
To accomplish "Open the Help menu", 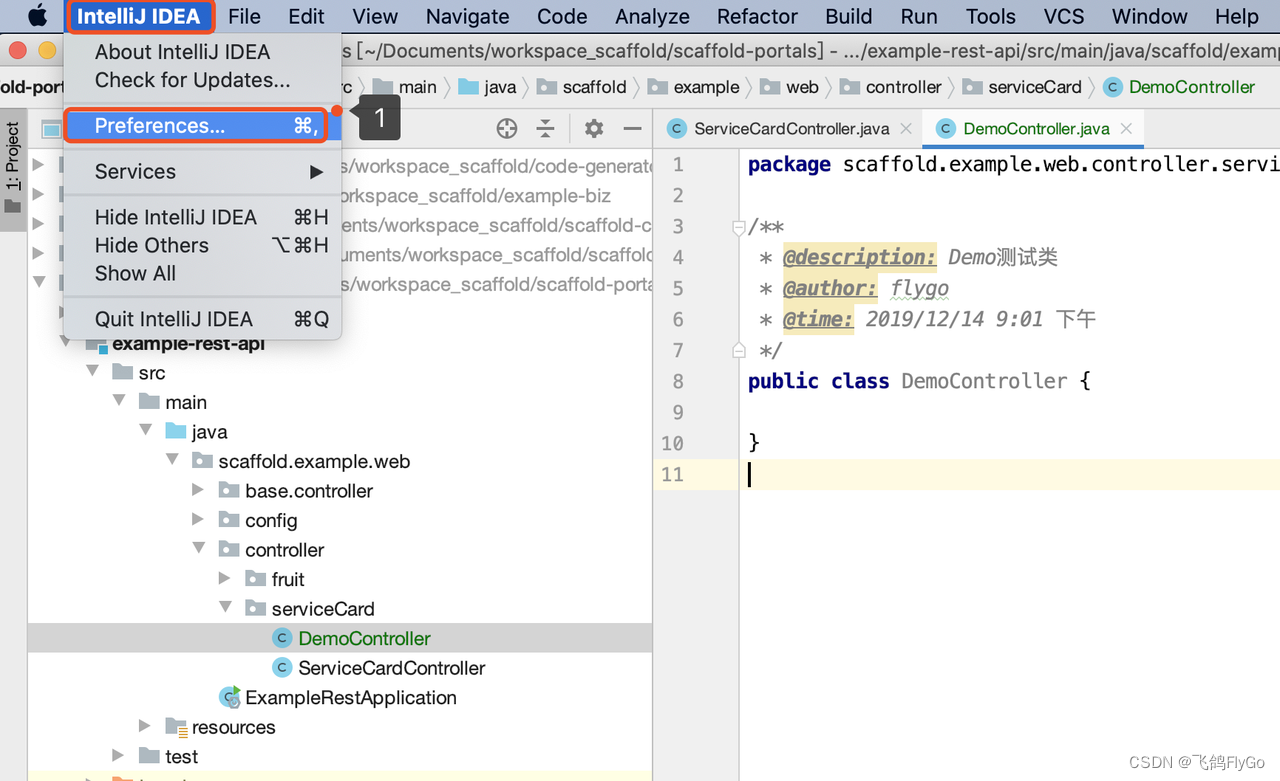I will 1237,16.
